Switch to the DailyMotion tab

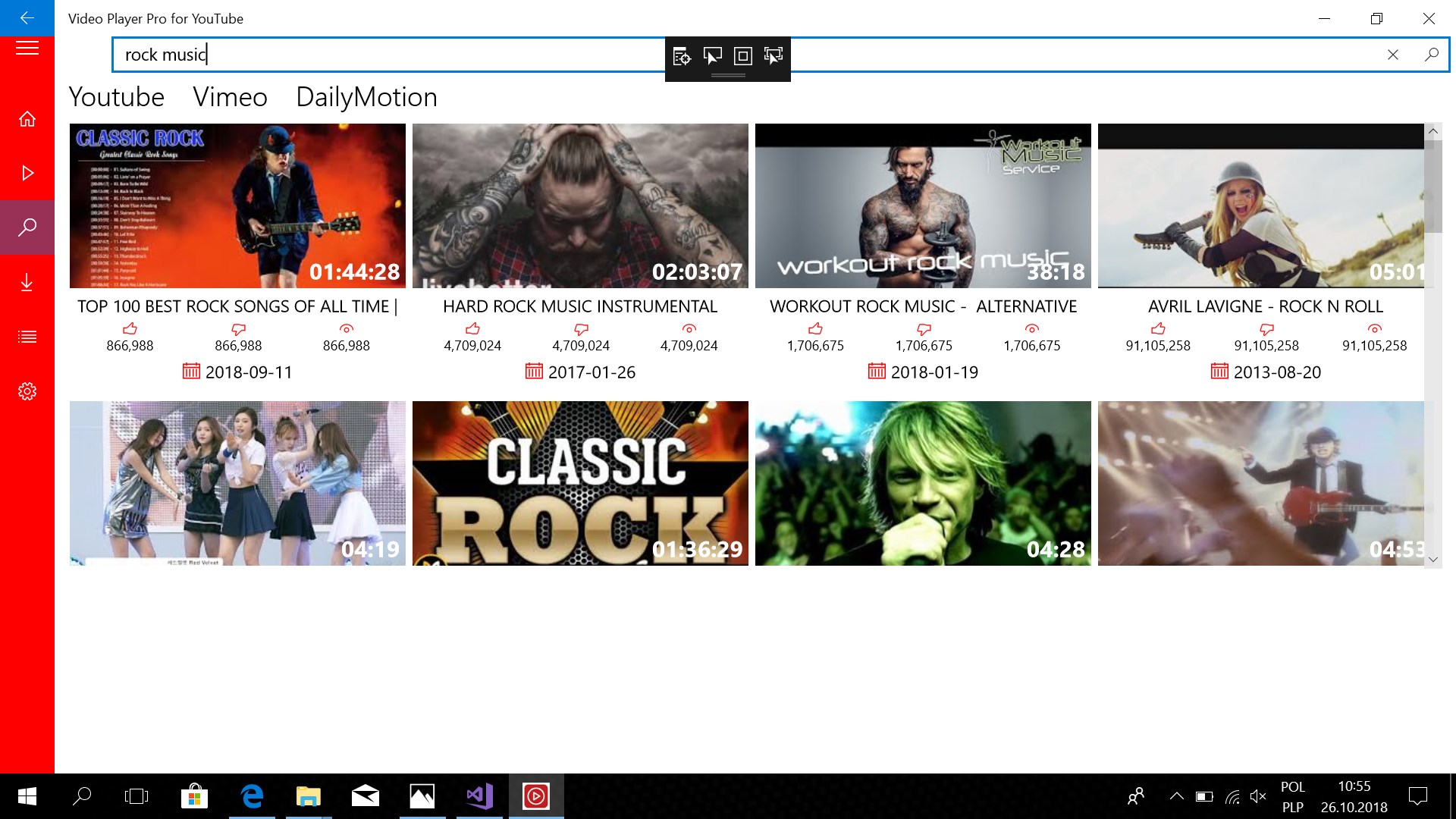(x=367, y=97)
